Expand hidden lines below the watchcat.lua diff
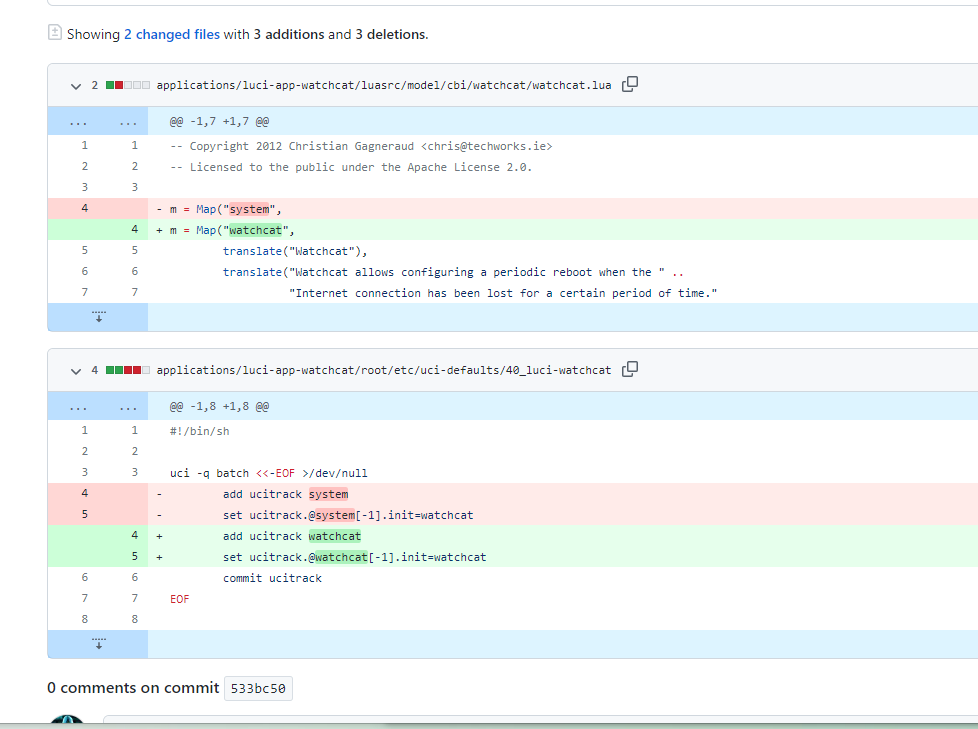Screen dimensions: 978x729 [x=97, y=315]
